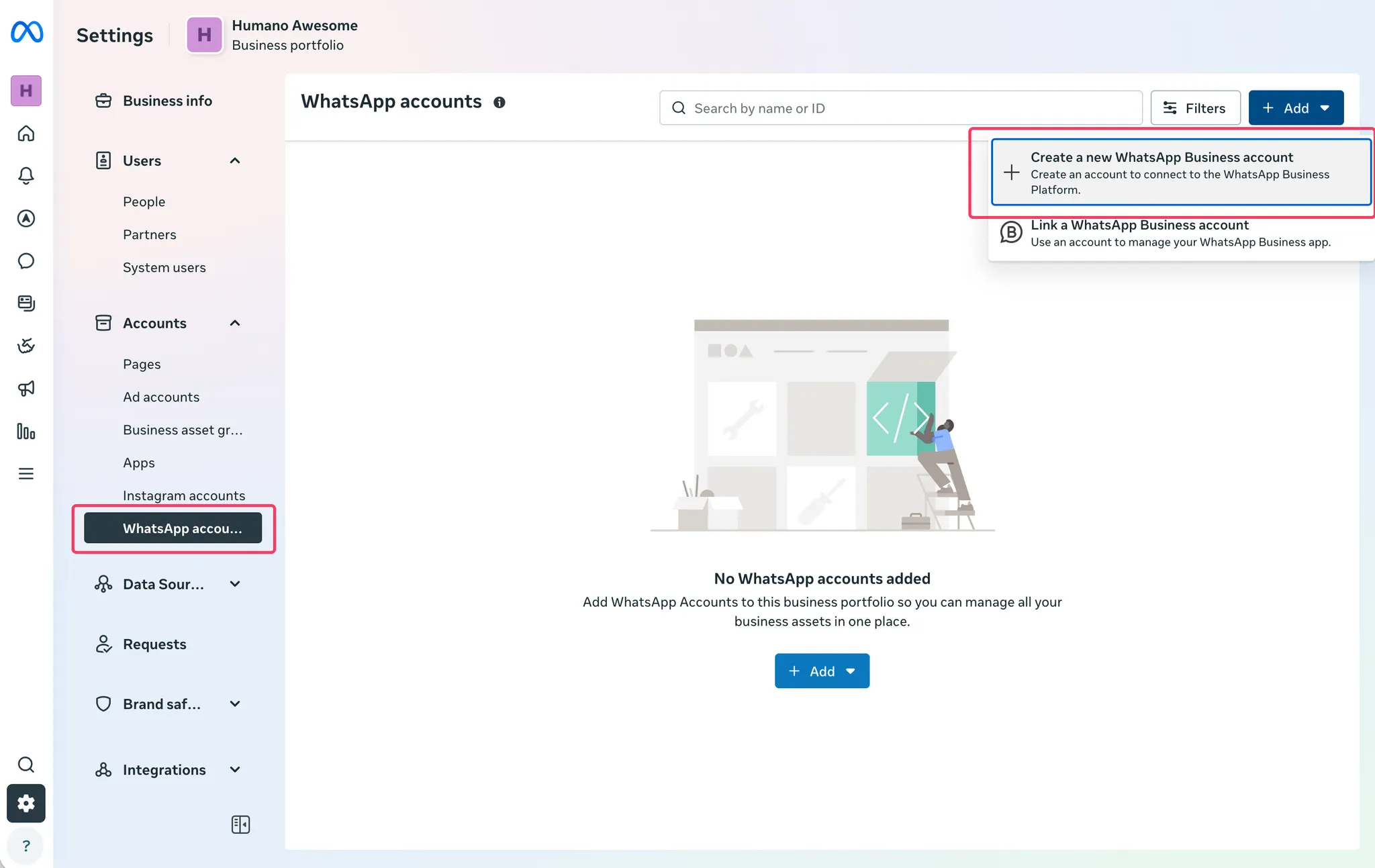Collapse the Users section
The height and width of the screenshot is (868, 1375).
[235, 160]
